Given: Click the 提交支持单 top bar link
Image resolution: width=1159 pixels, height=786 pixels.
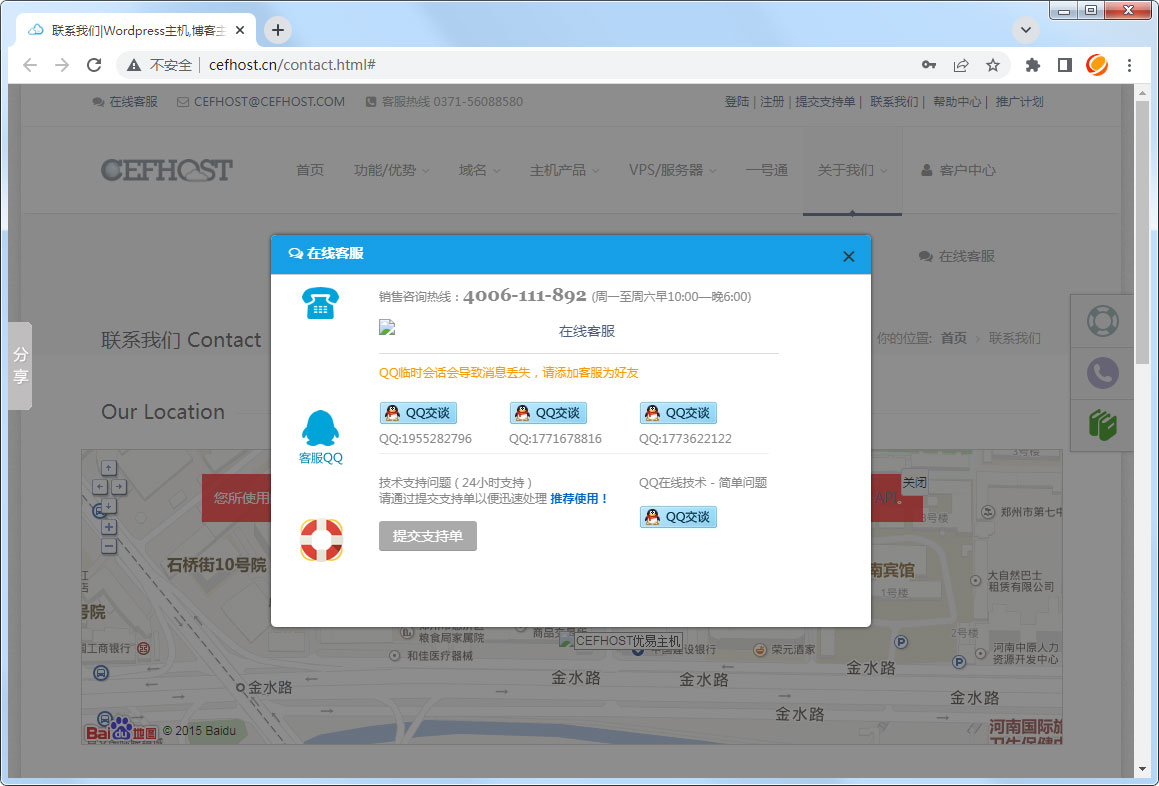Looking at the screenshot, I should click(826, 102).
